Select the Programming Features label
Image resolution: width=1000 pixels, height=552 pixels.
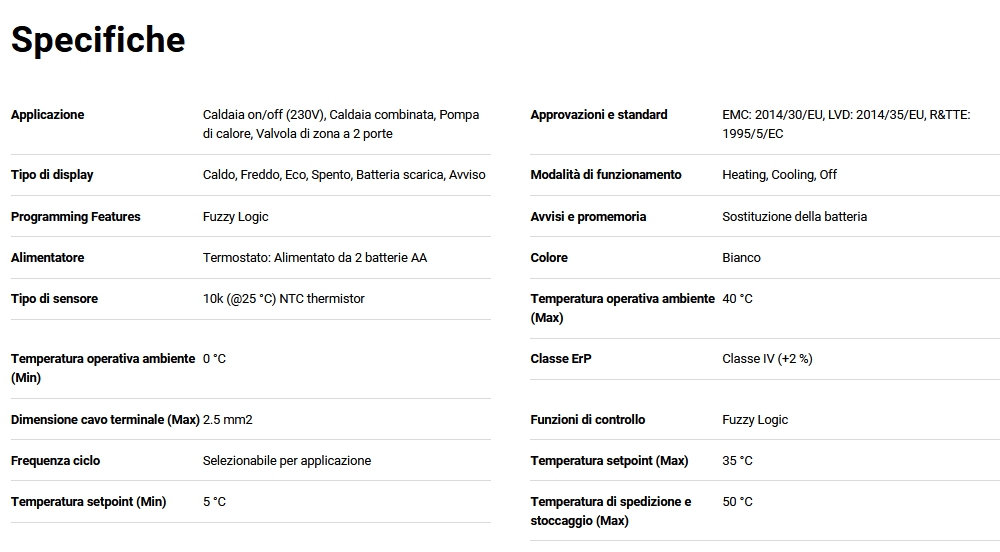76,217
